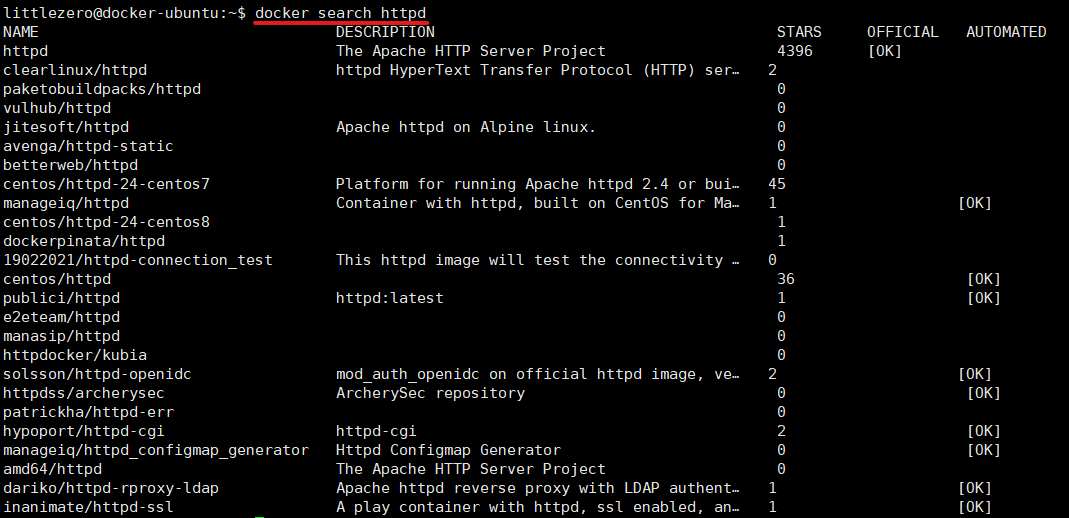This screenshot has height=518, width=1069.
Task: Click amd64/httpd 'The Apache HTTP Server Project' description
Action: coord(470,470)
